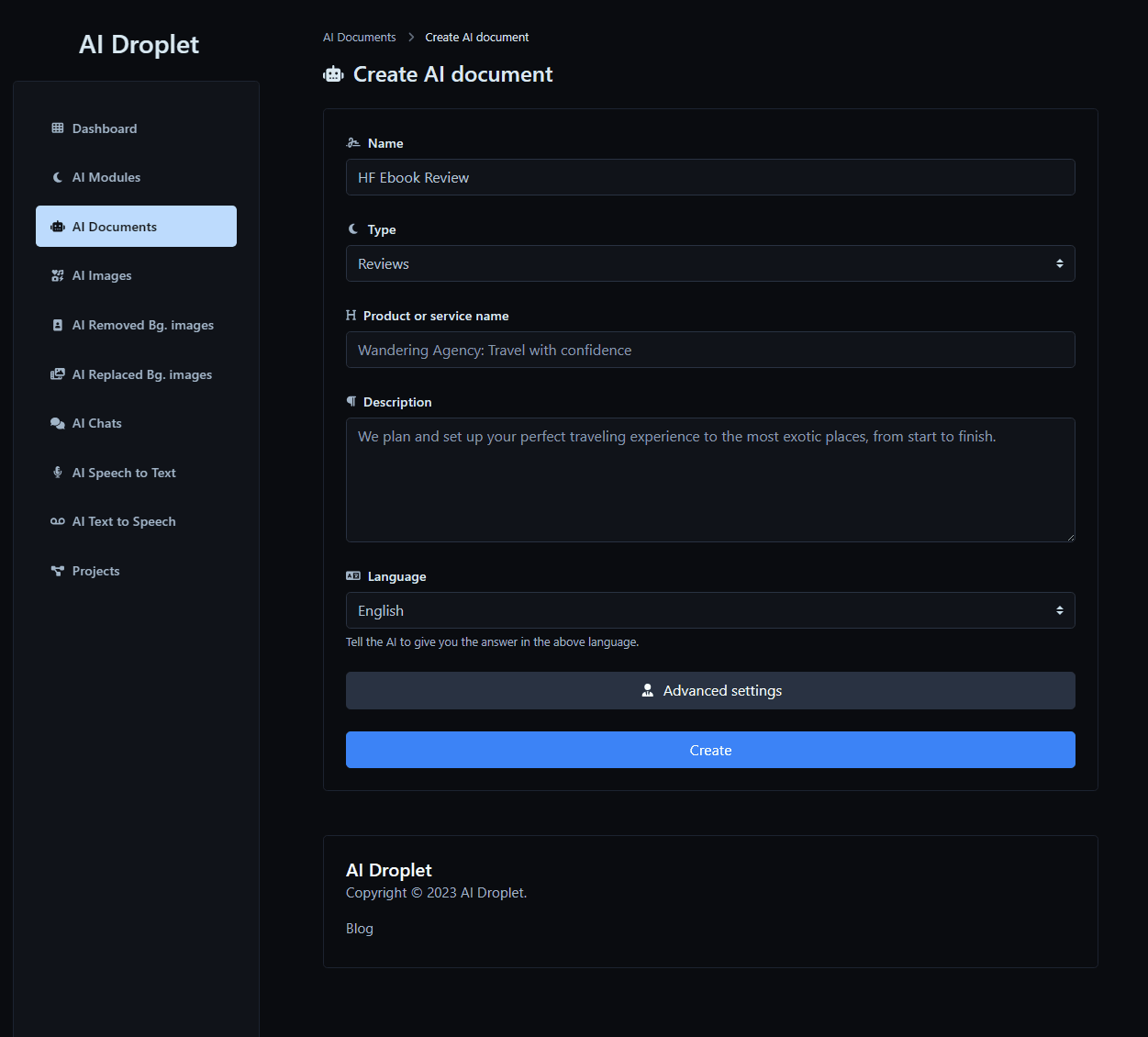This screenshot has width=1148, height=1037.
Task: Go to AI Speech to Text
Action: coord(136,473)
